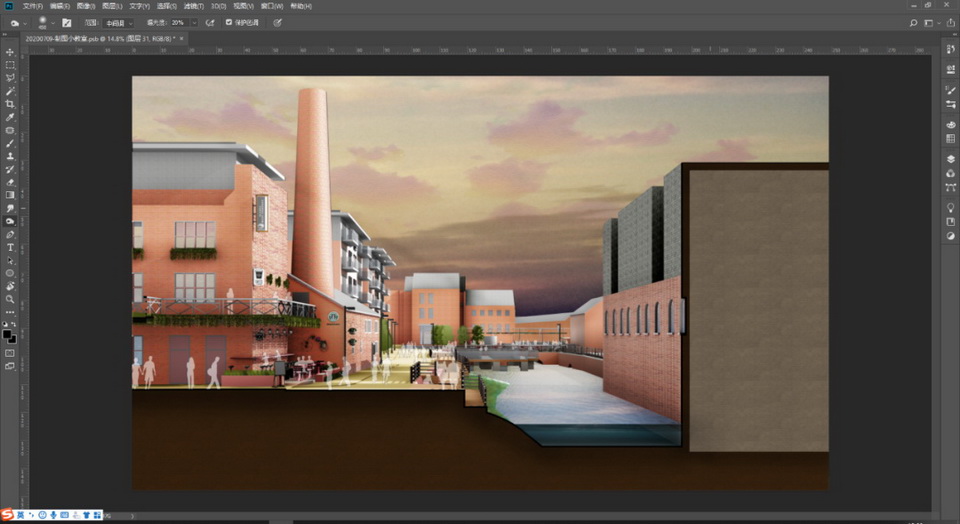Screen dimensions: 960x524
Task: Click the foreground color swatch
Action: tap(8, 335)
